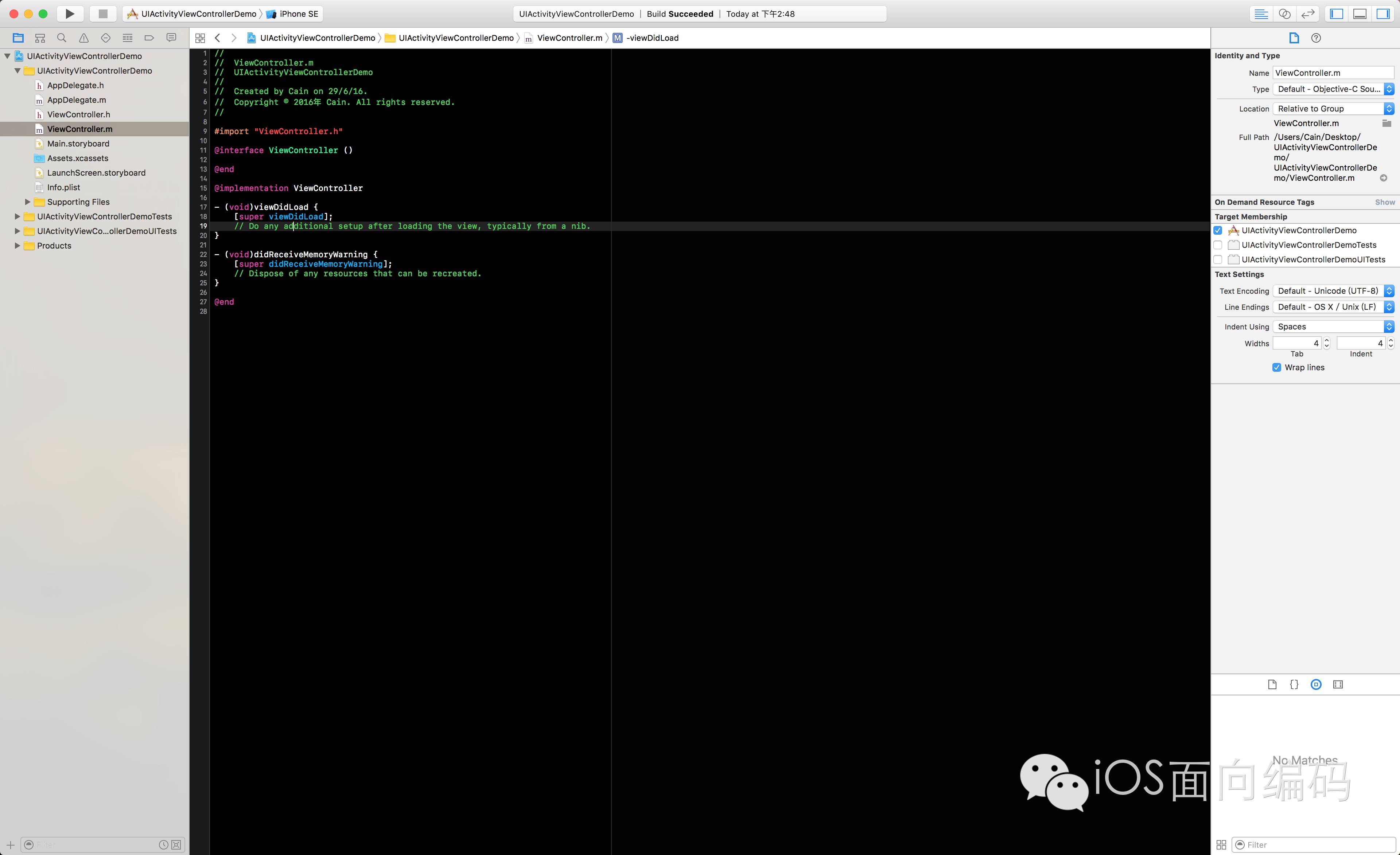Open the Issue navigator (warning triangle icon)
Image resolution: width=1400 pixels, height=855 pixels.
pyautogui.click(x=83, y=38)
